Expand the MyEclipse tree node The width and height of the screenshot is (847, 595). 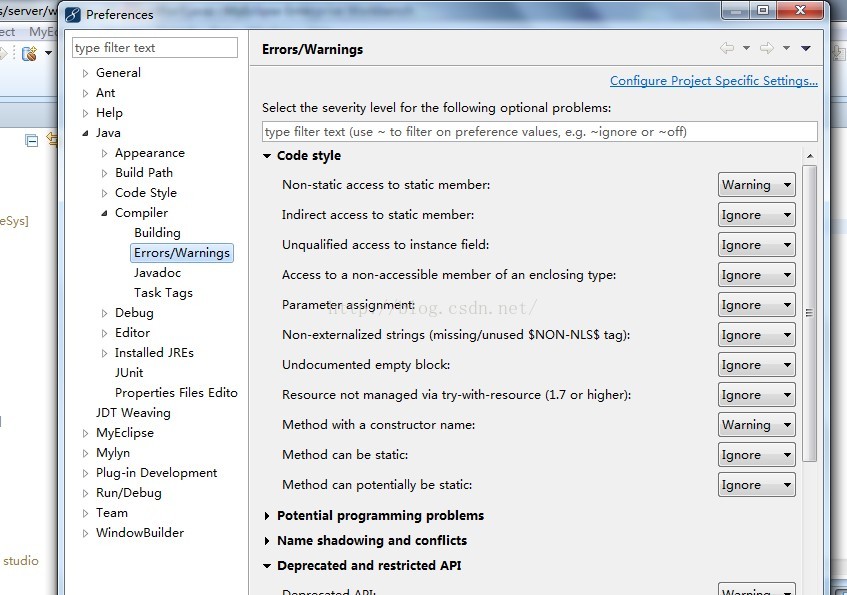pos(85,433)
